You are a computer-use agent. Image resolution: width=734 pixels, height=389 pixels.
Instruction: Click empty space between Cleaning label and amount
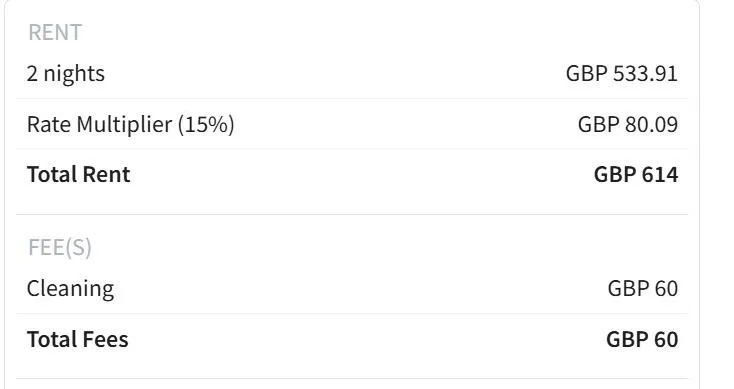click(360, 289)
